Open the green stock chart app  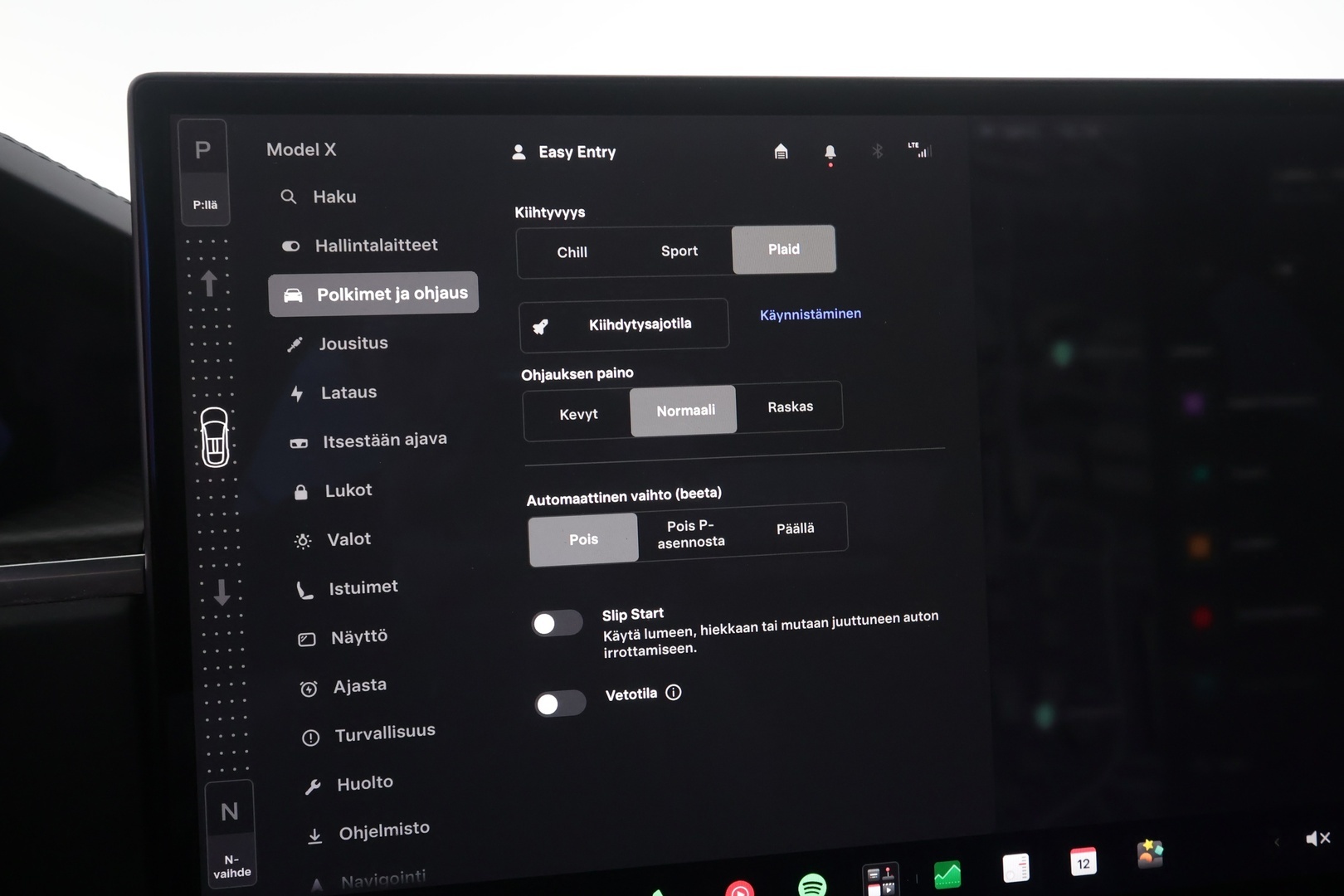coord(947,874)
